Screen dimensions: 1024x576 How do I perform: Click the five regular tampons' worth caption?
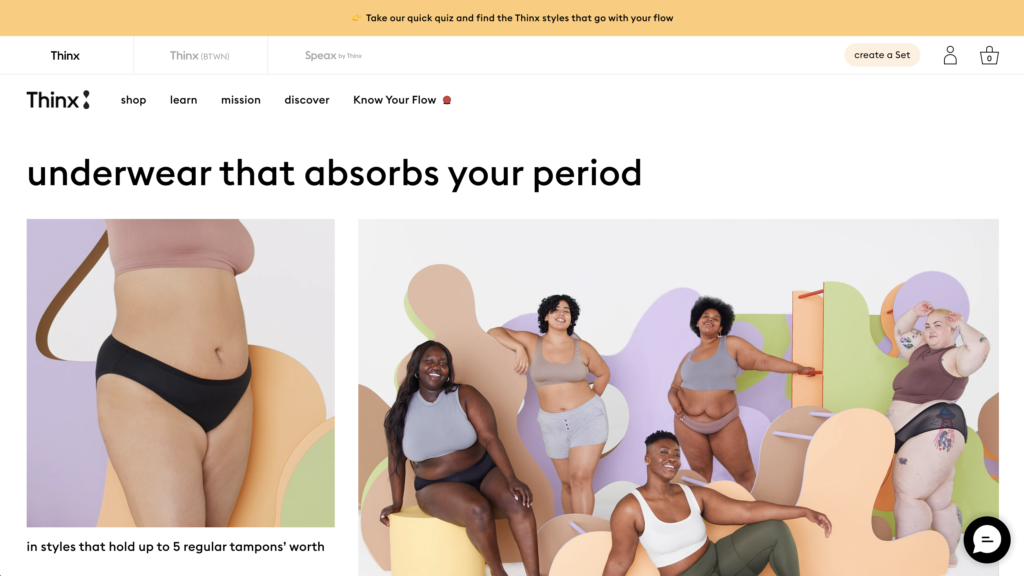click(x=175, y=547)
